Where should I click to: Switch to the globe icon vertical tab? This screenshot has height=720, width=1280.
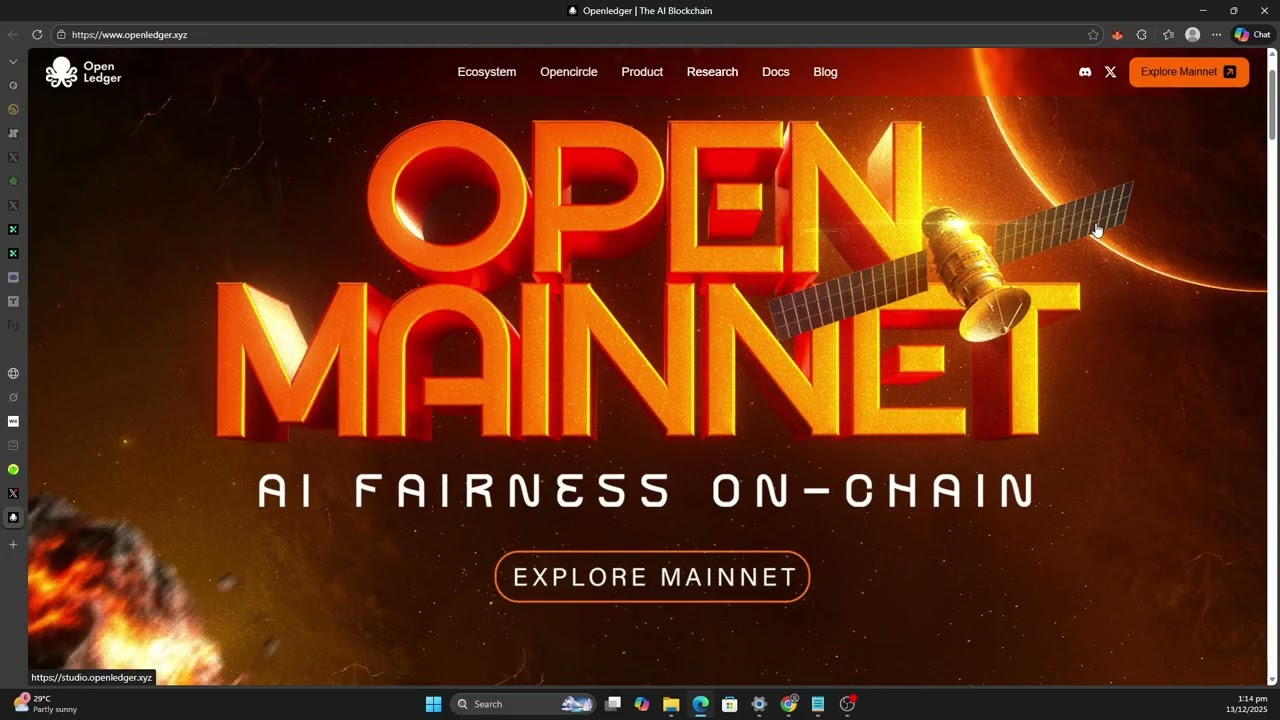pyautogui.click(x=13, y=374)
